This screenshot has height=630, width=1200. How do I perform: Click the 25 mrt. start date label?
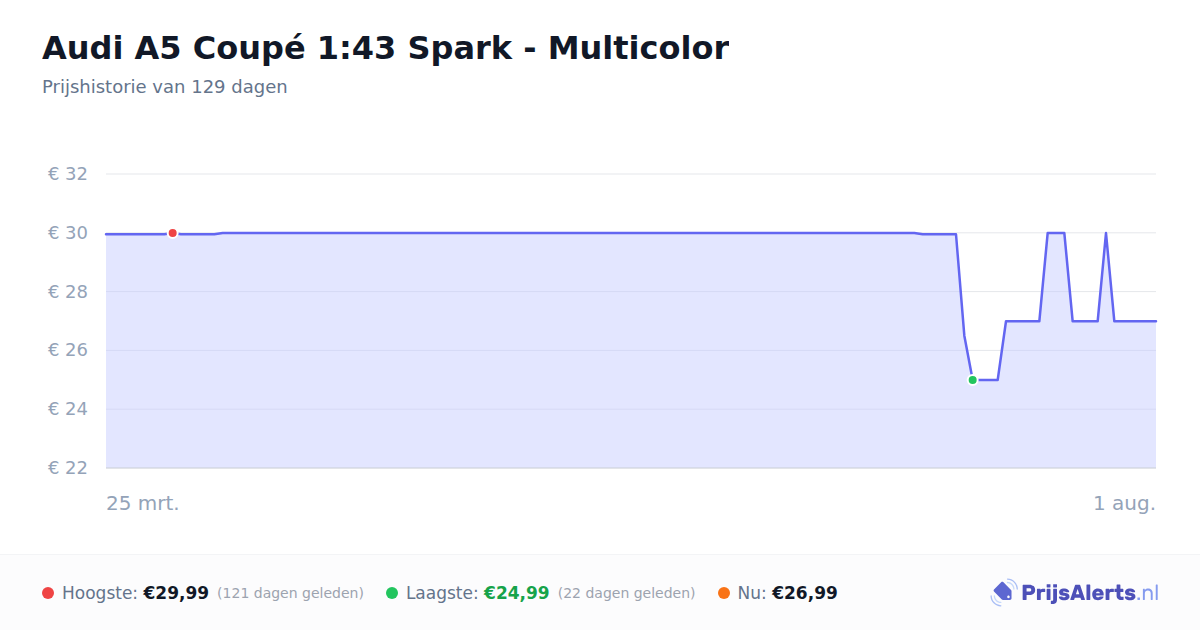click(x=143, y=503)
